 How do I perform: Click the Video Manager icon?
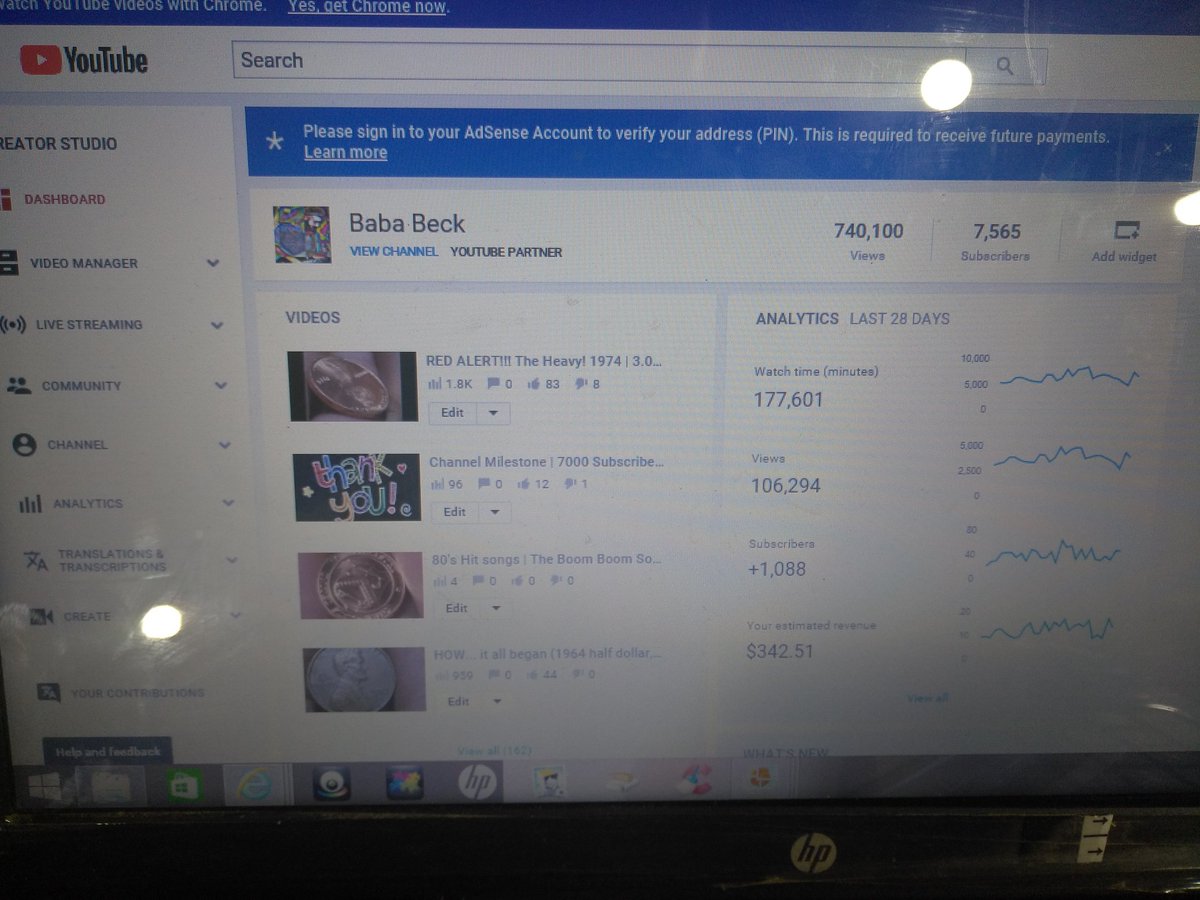[8, 263]
